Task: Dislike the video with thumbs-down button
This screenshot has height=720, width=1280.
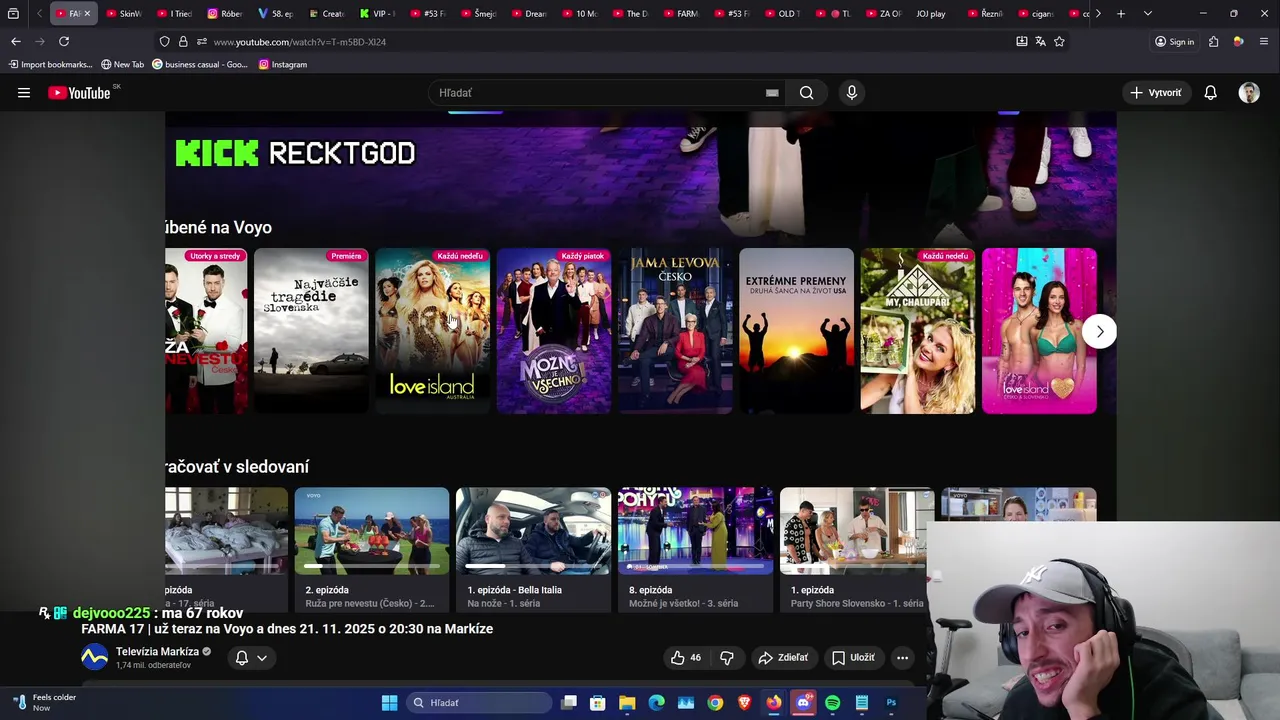Action: 727,657
